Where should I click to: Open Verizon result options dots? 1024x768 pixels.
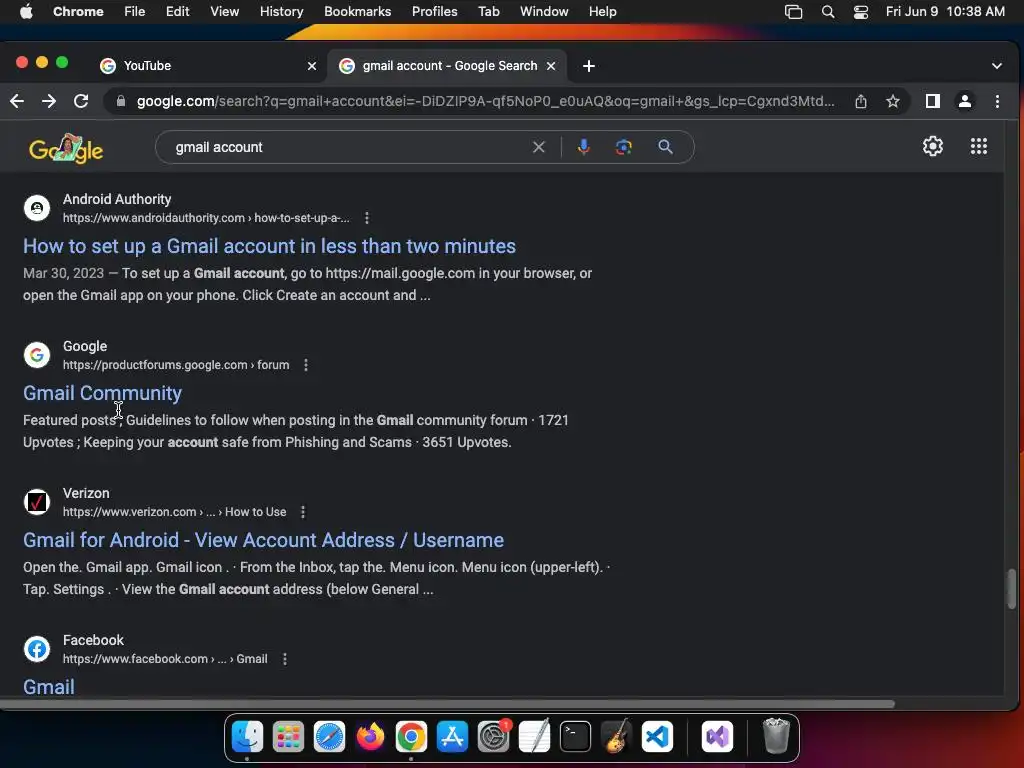click(303, 512)
